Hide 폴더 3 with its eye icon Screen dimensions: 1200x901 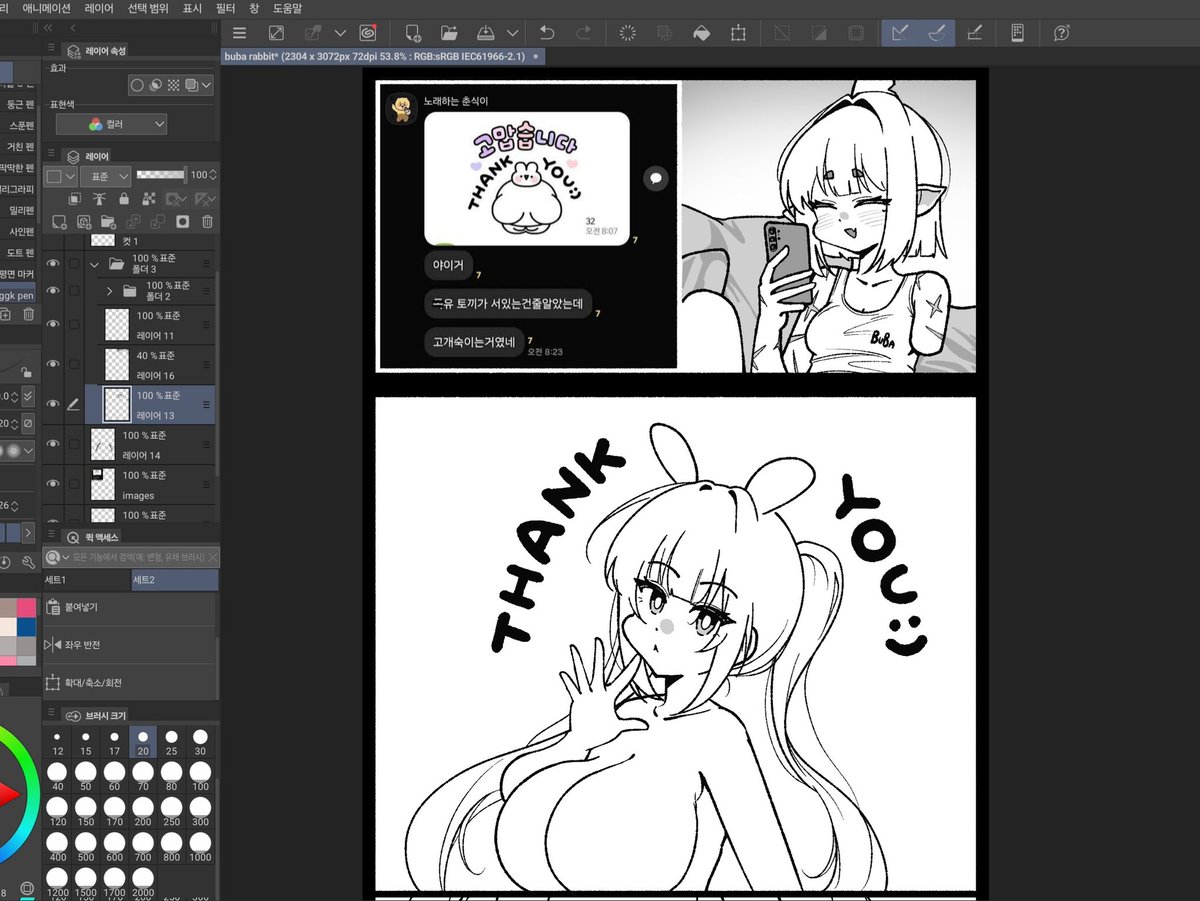point(54,263)
